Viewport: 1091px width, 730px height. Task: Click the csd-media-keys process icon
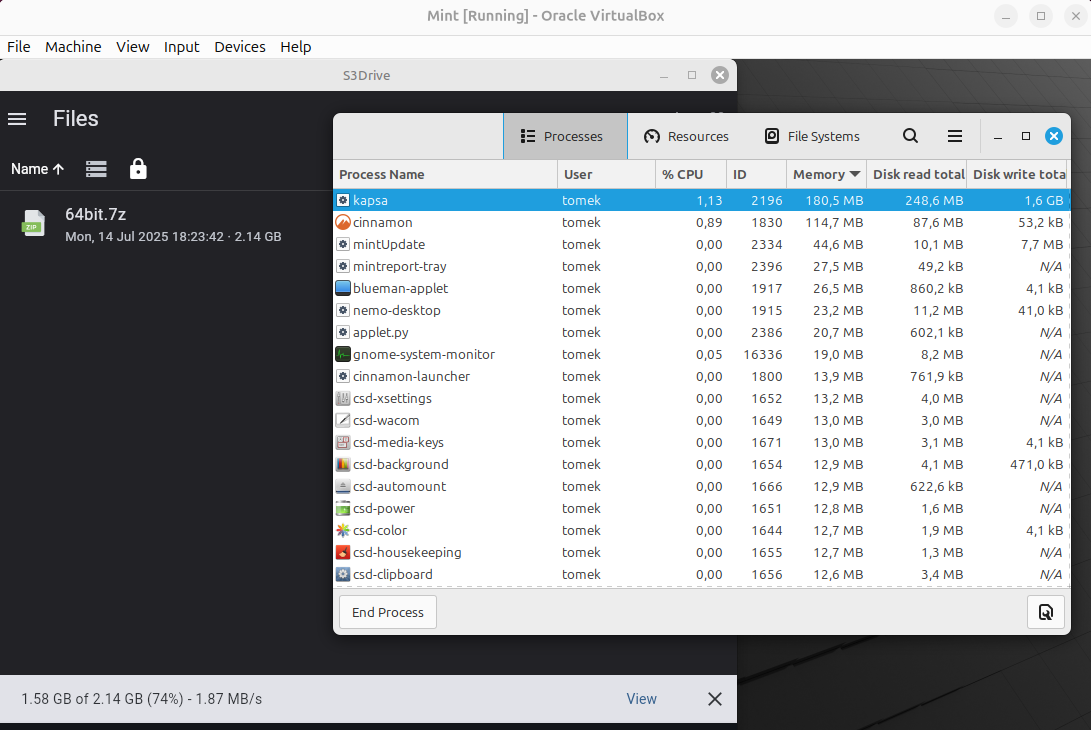(x=343, y=443)
